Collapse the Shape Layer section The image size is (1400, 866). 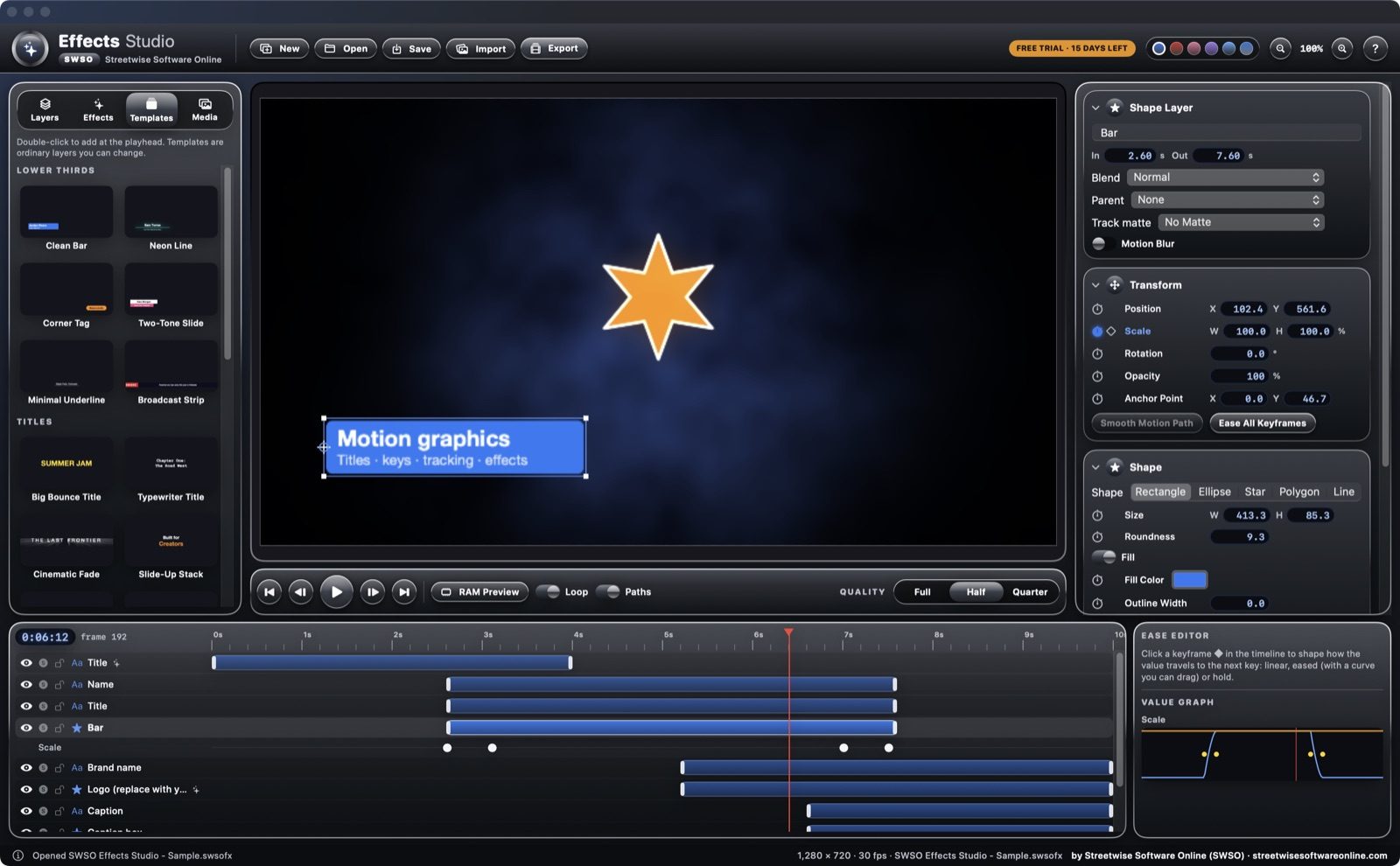pyautogui.click(x=1095, y=108)
